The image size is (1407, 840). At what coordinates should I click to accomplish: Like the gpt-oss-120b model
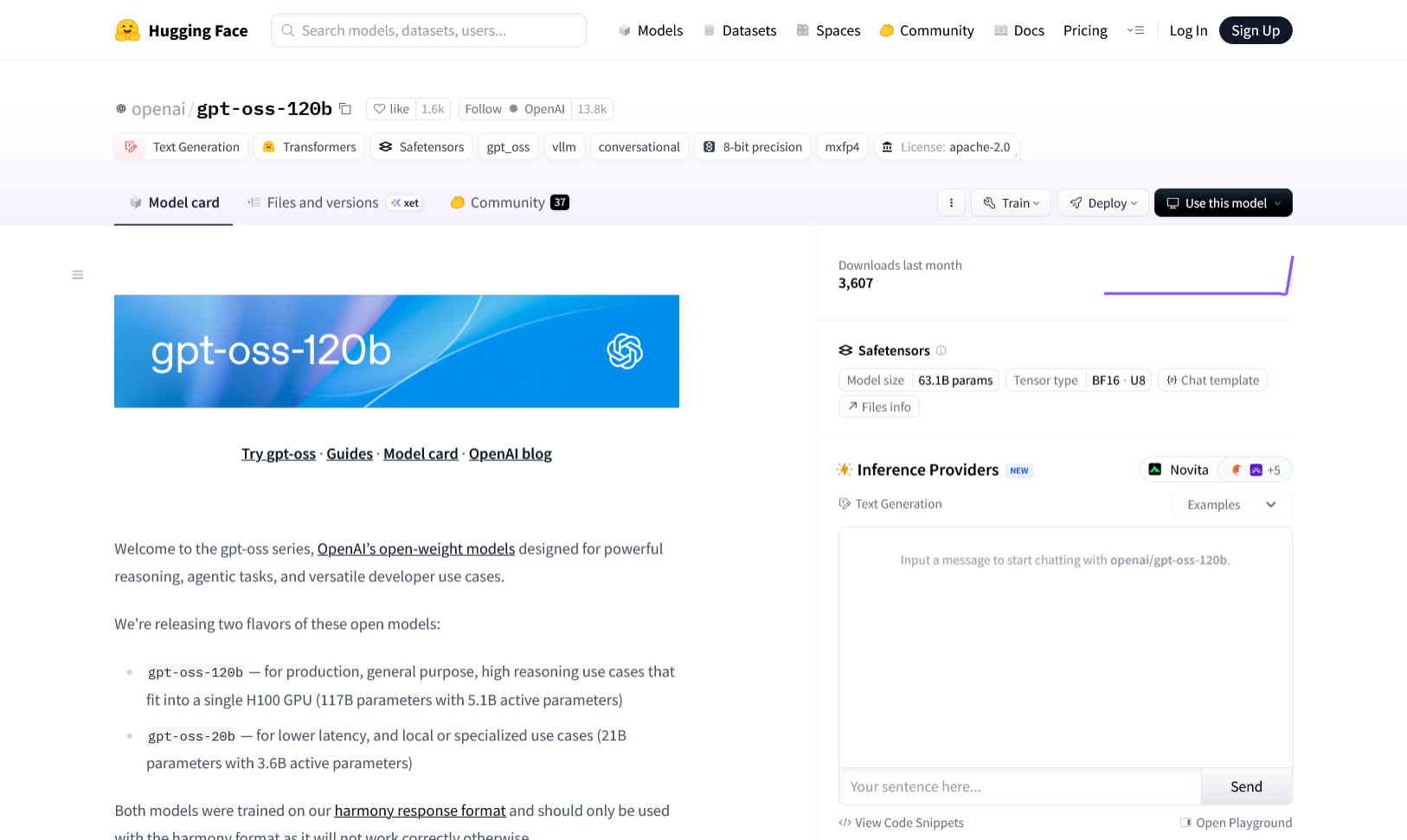(391, 109)
